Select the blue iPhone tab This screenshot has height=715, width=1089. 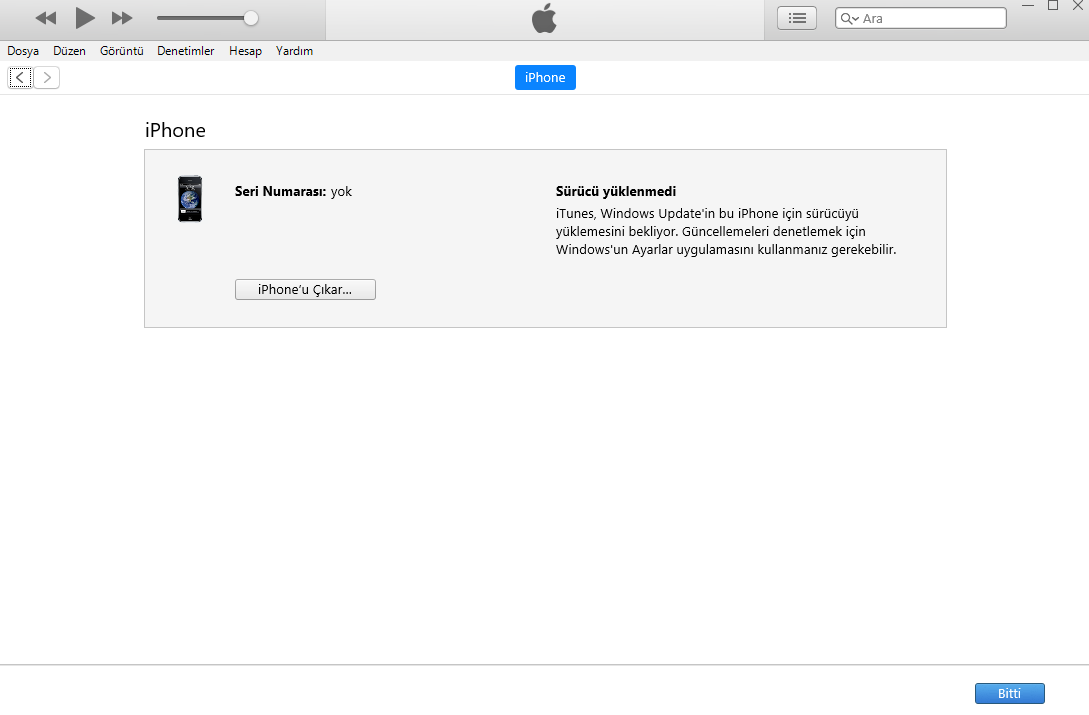pyautogui.click(x=545, y=77)
